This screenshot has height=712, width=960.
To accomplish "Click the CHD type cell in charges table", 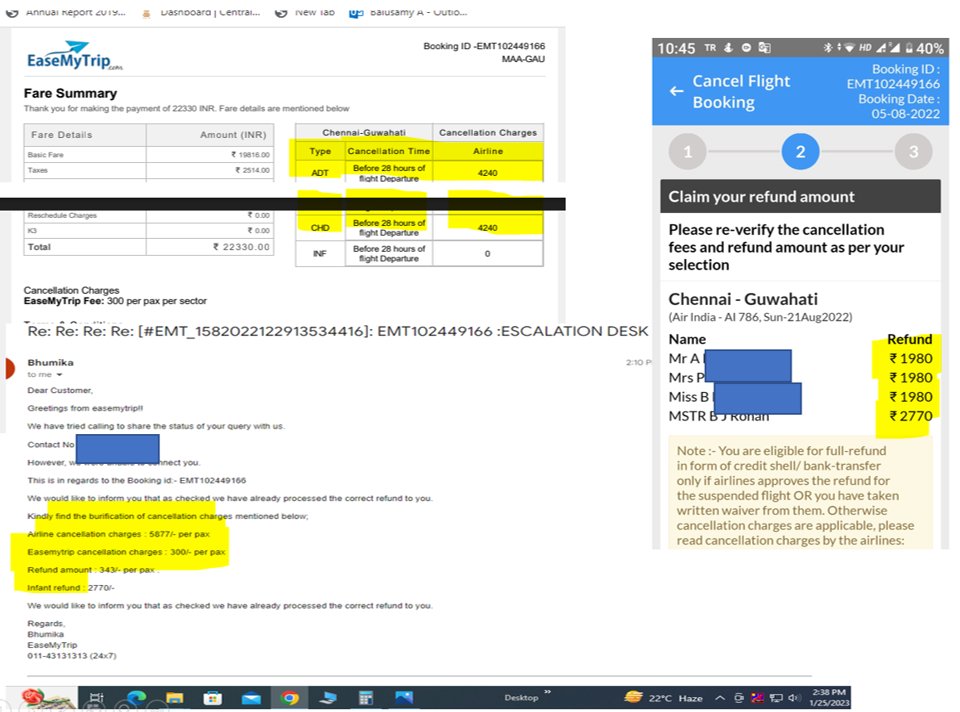I will coord(320,228).
